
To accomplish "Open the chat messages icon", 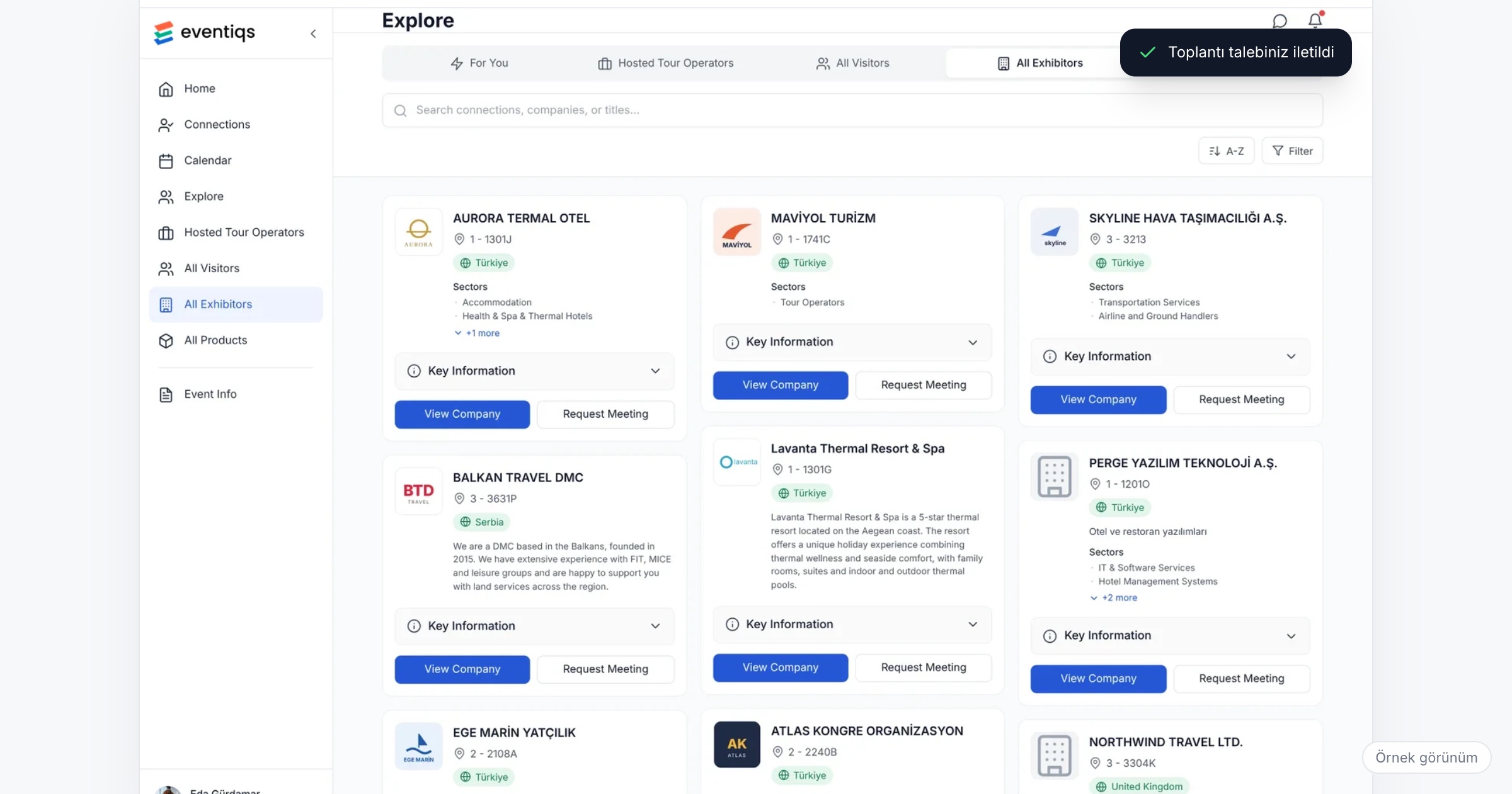I will (1280, 21).
